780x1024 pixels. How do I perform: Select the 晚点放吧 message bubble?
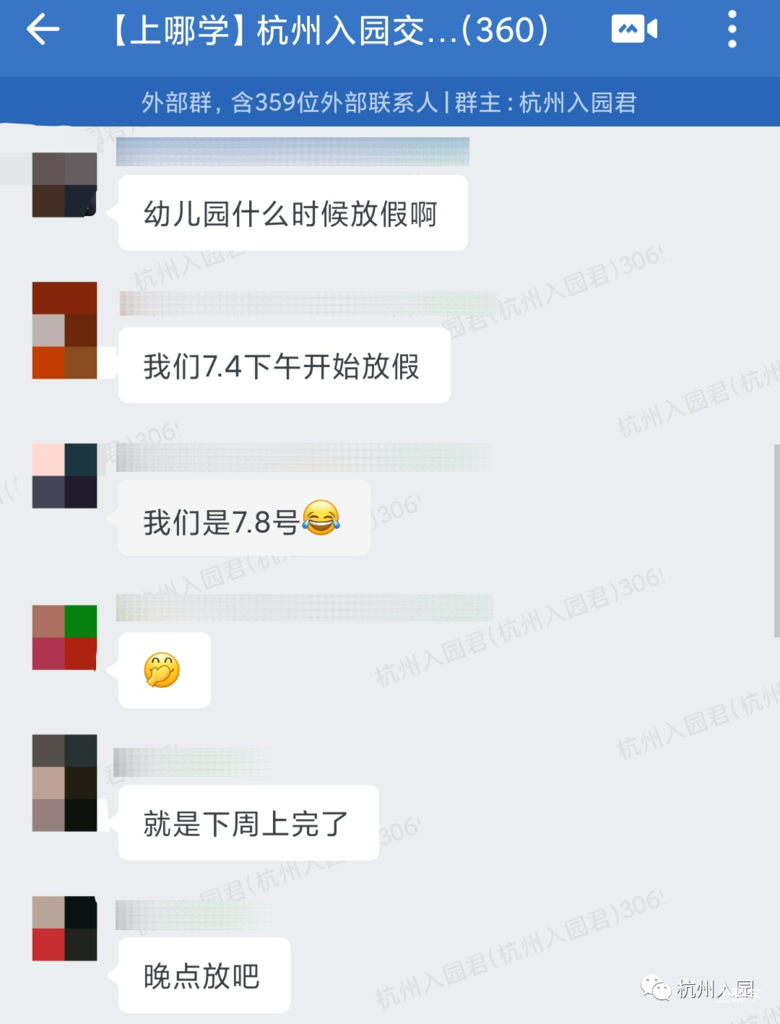pos(204,975)
